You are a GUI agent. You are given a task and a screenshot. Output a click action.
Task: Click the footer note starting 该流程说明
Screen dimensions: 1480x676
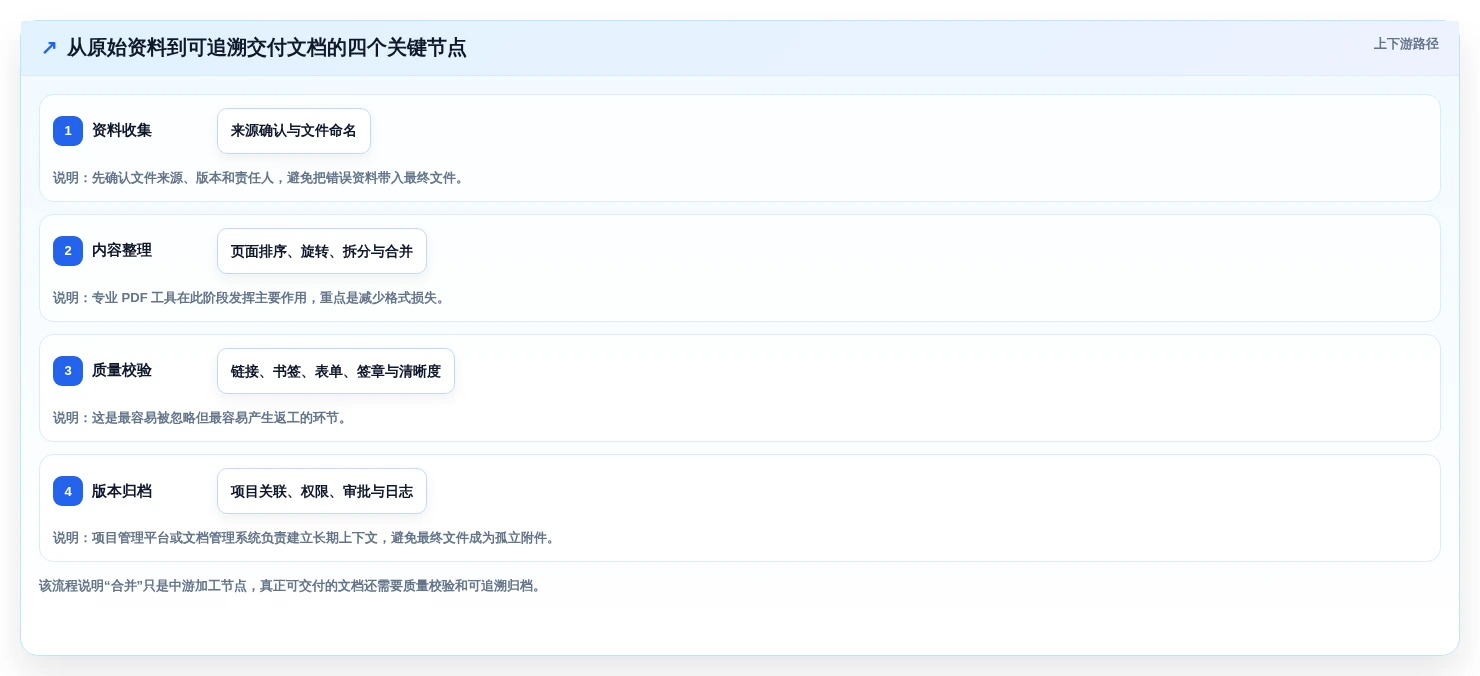(291, 586)
